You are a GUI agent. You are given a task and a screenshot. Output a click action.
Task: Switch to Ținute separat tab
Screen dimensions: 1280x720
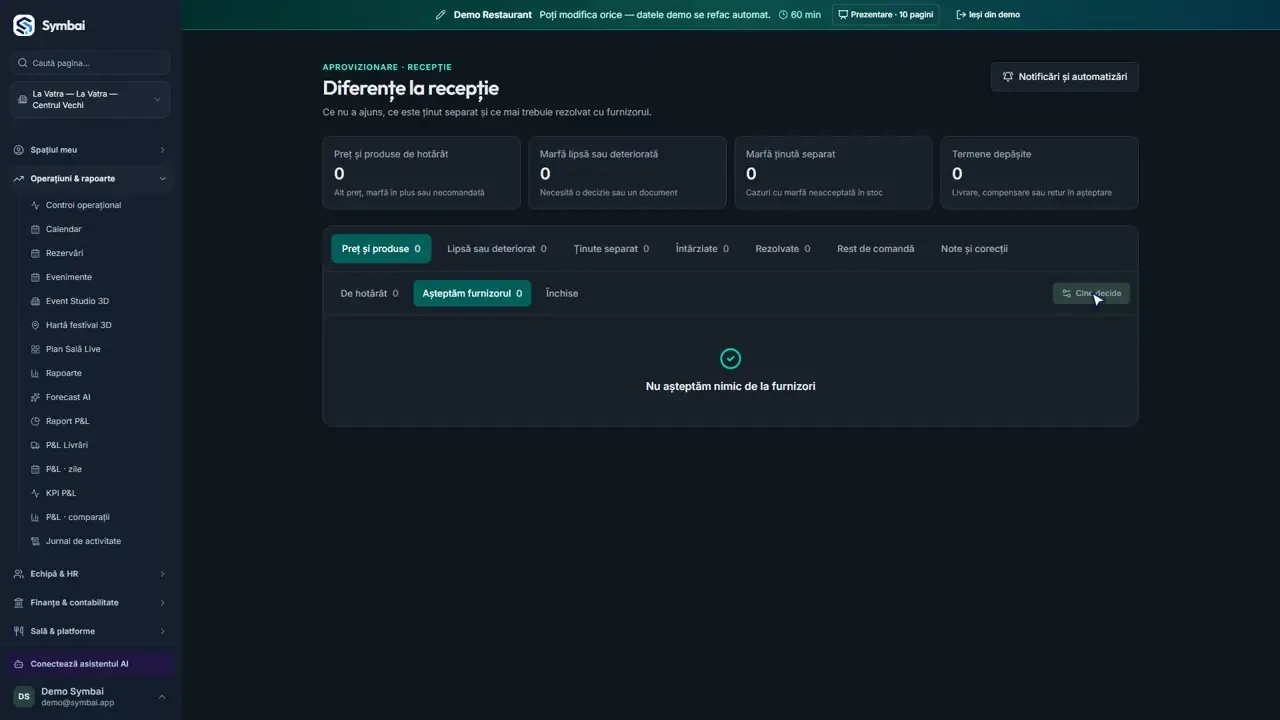pyautogui.click(x=611, y=249)
